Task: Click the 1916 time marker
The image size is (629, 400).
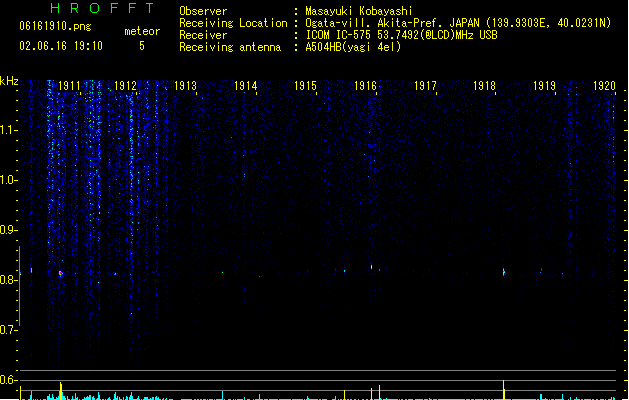Action: tap(365, 86)
